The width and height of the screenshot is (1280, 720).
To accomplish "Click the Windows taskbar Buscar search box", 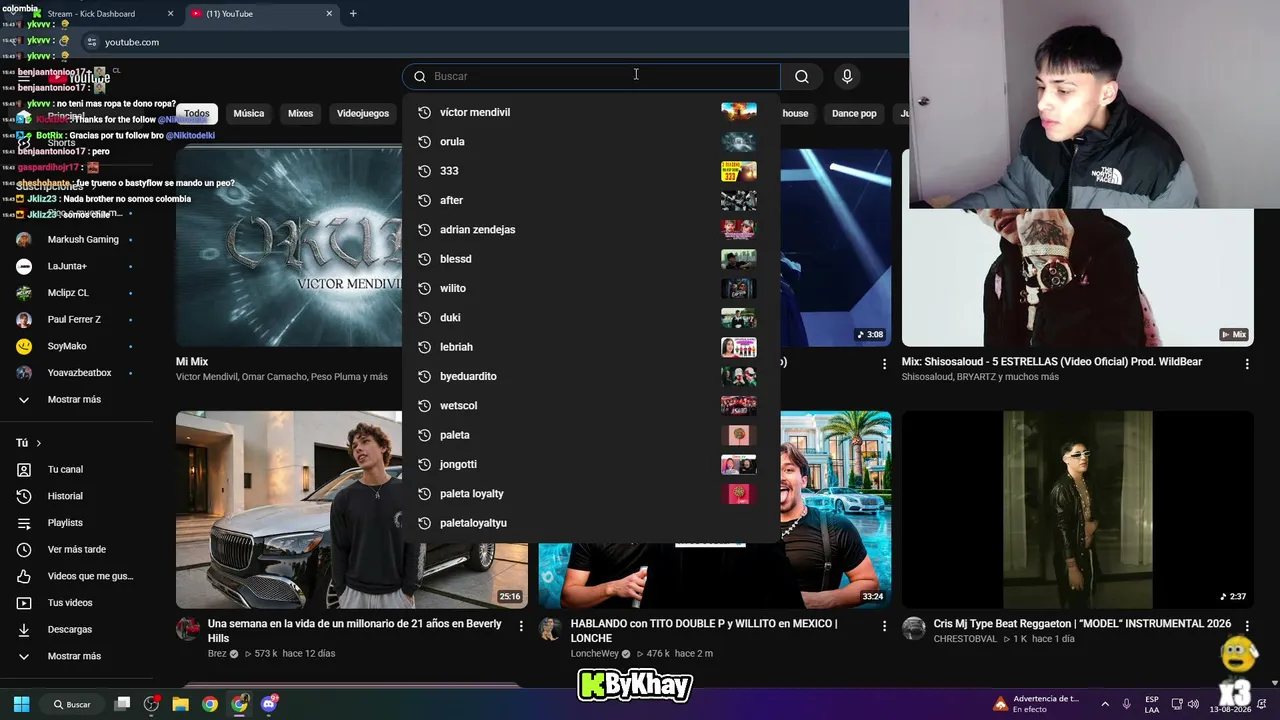I will [73, 704].
